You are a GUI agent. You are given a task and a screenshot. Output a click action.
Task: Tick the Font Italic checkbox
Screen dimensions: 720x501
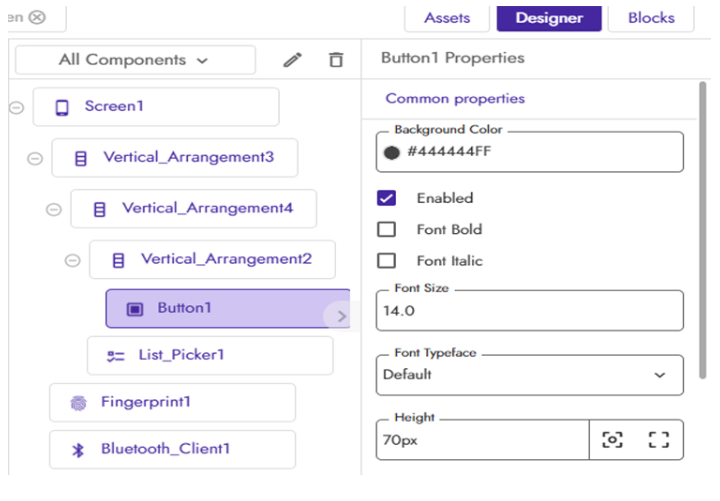pos(386,261)
